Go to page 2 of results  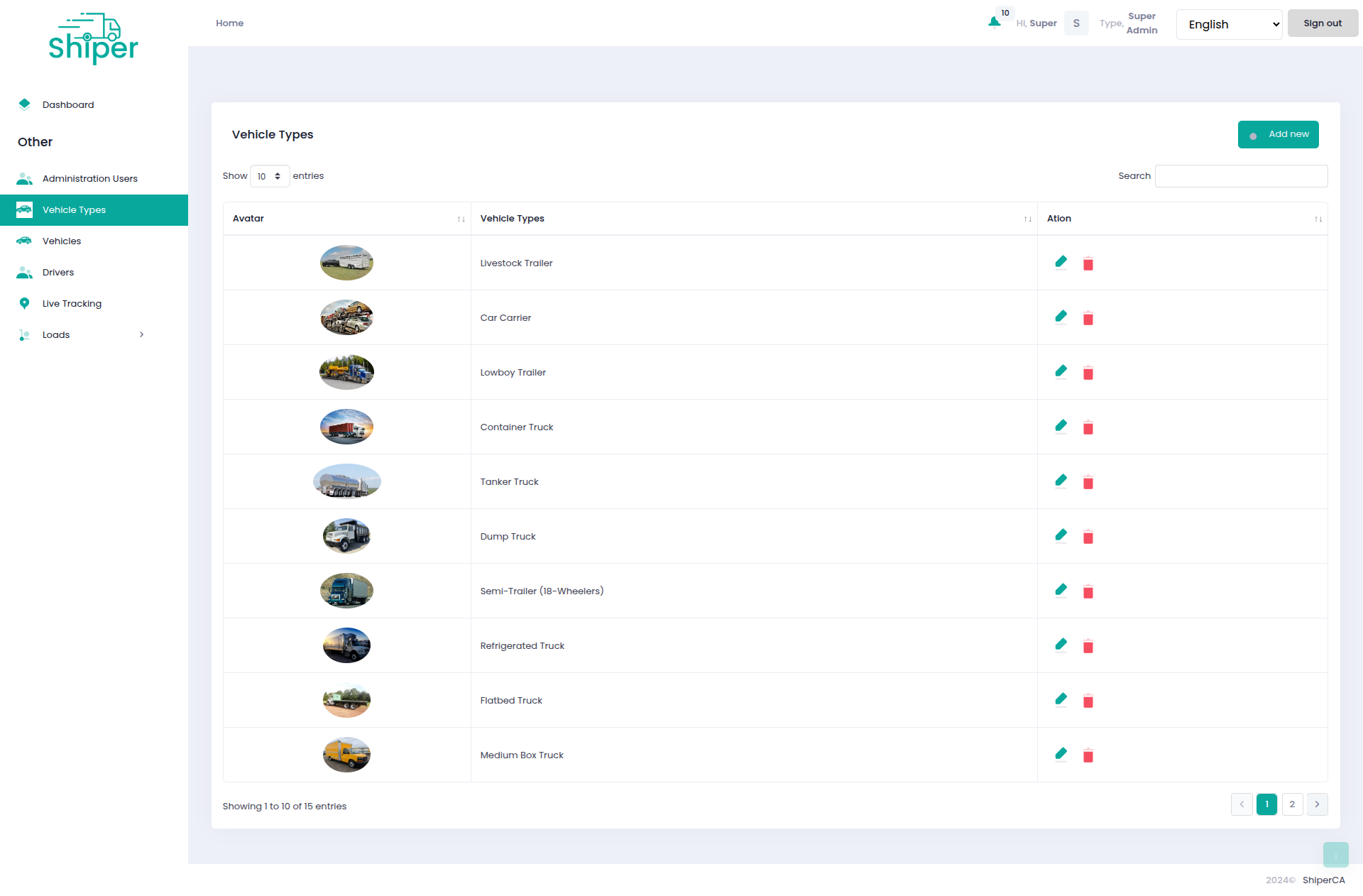pyautogui.click(x=1292, y=804)
